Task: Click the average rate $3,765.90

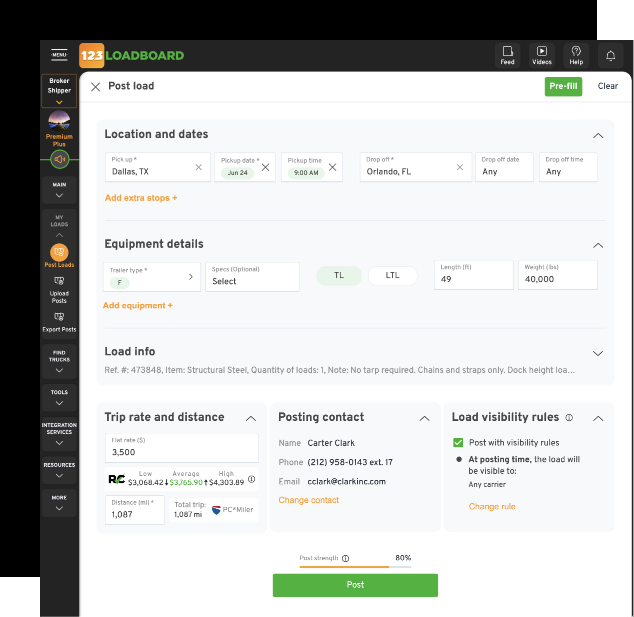Action: coord(186,482)
